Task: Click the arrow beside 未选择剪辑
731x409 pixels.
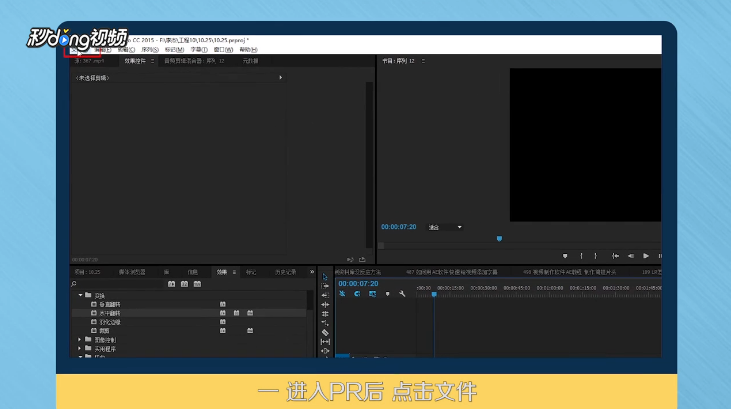Action: 281,77
